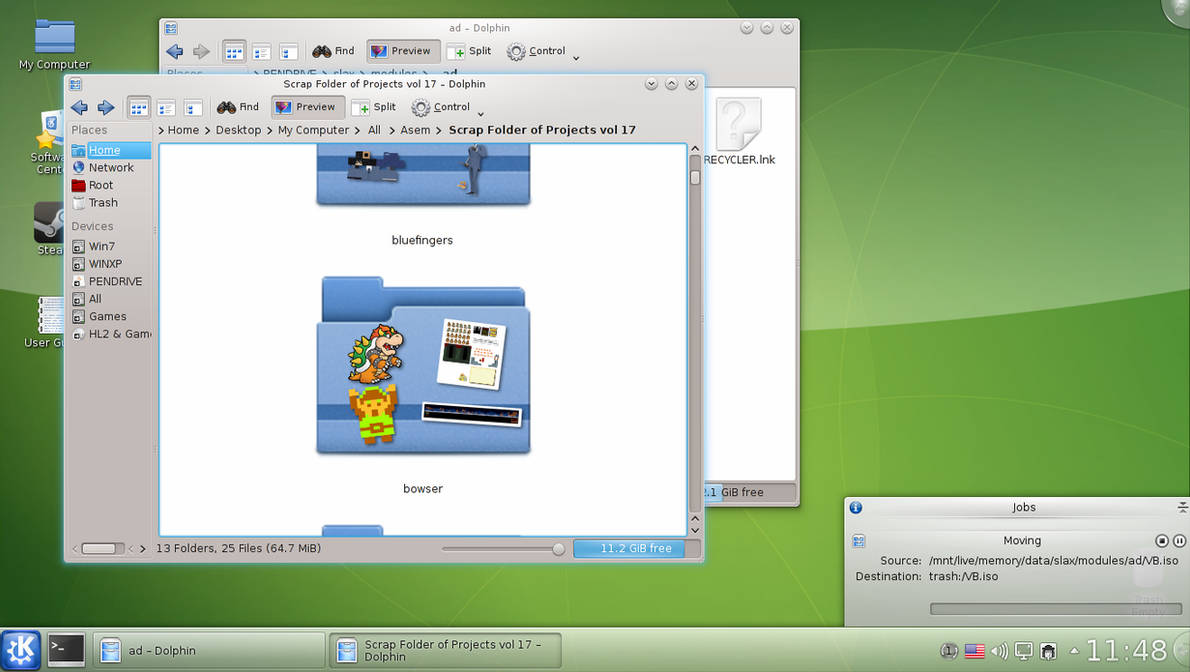Expand the arrow after Asem in breadcrumb
Viewport: 1190px width, 672px height.
click(x=439, y=131)
